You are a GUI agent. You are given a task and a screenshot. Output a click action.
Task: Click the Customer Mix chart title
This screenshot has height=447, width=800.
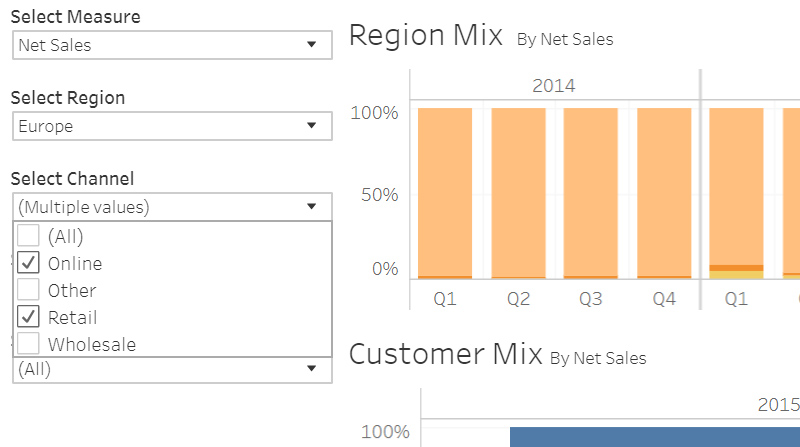coord(445,354)
